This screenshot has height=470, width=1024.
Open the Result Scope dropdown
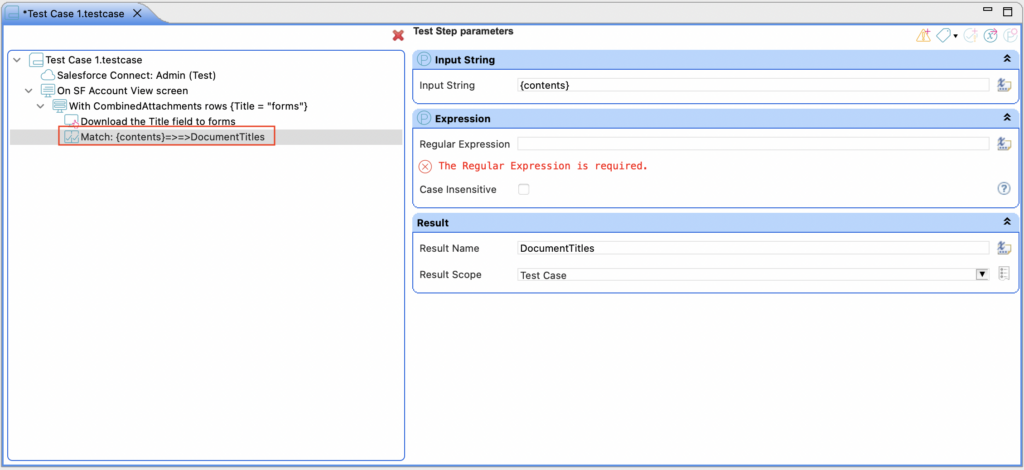[x=982, y=275]
